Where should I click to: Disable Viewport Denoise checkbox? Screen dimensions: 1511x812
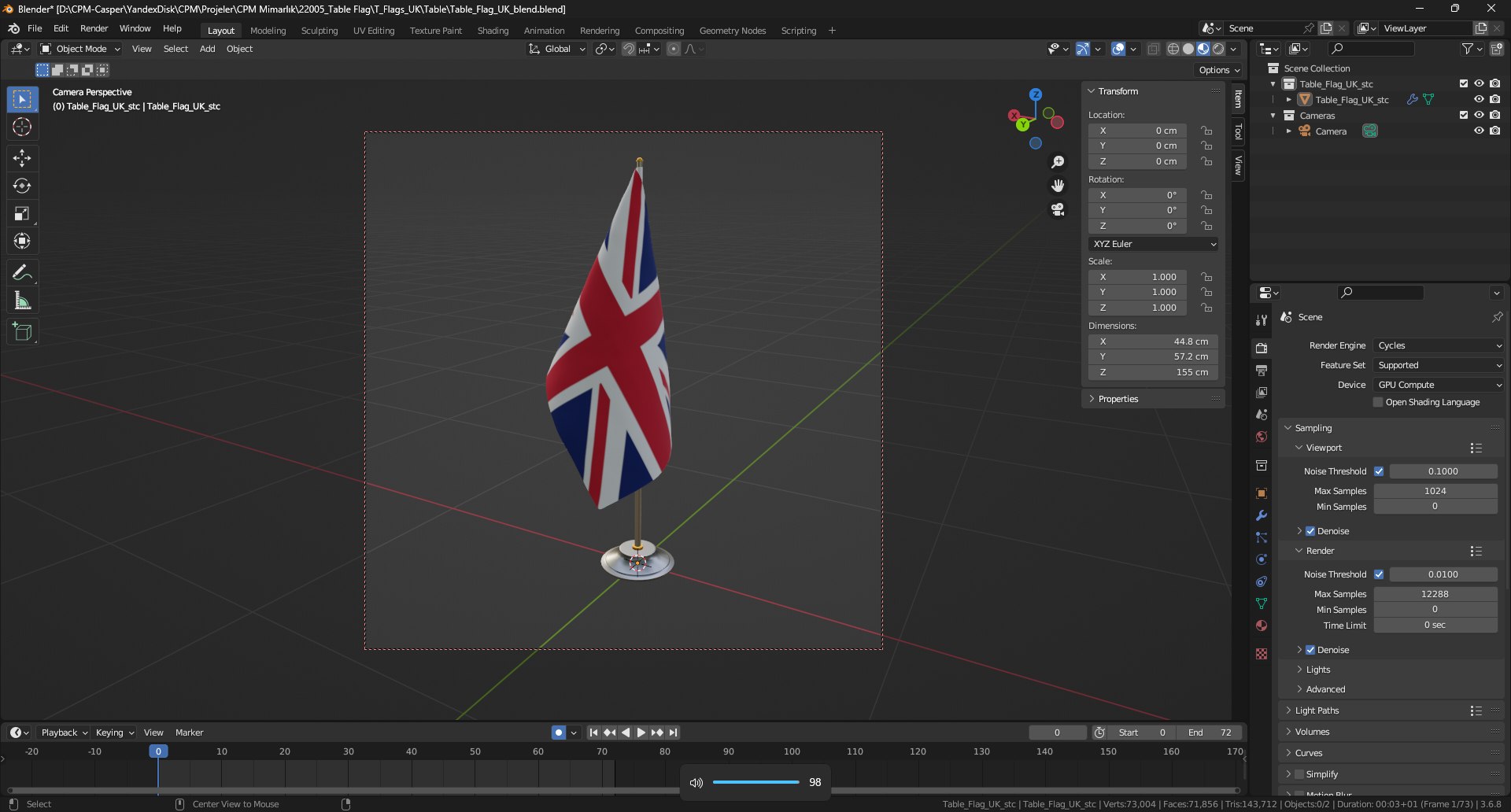1310,531
